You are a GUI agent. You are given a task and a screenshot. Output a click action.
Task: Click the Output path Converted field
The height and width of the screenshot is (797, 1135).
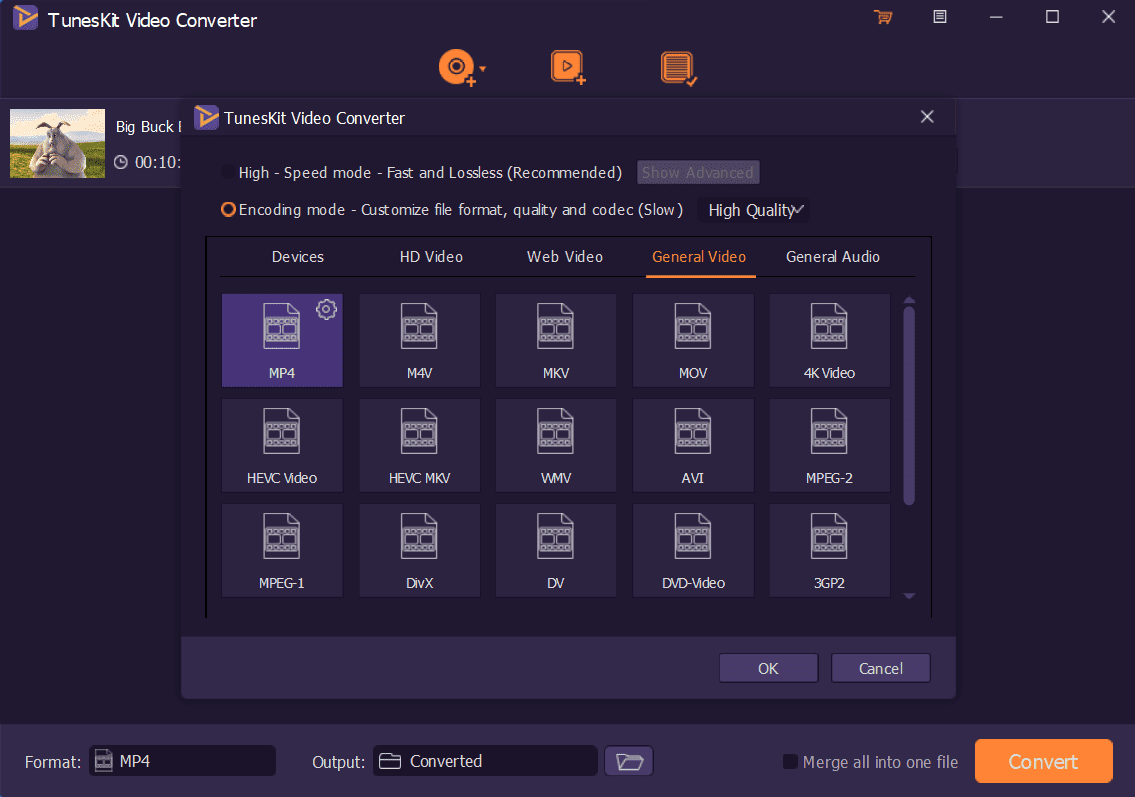tap(485, 761)
